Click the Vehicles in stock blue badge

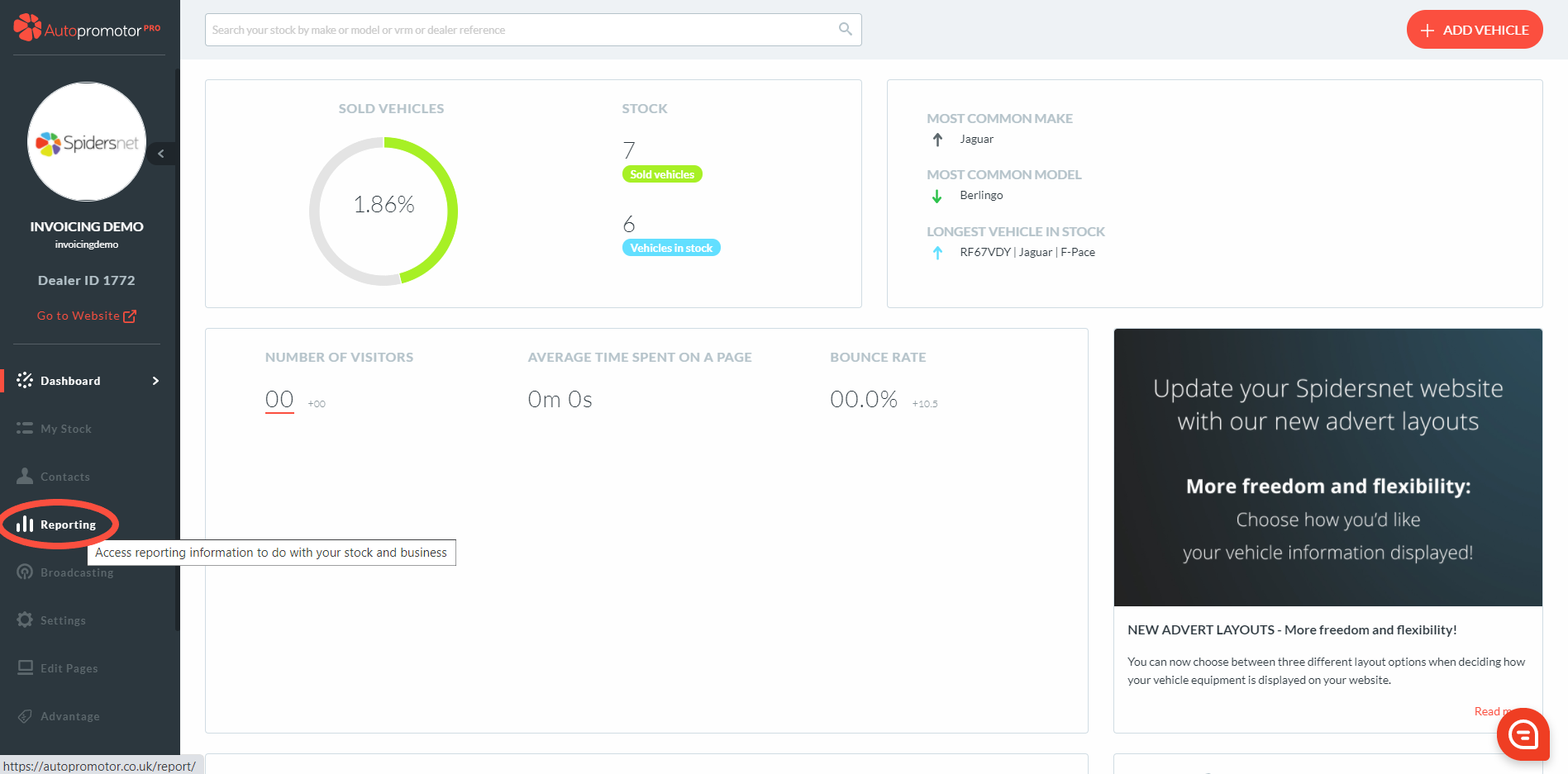point(671,248)
